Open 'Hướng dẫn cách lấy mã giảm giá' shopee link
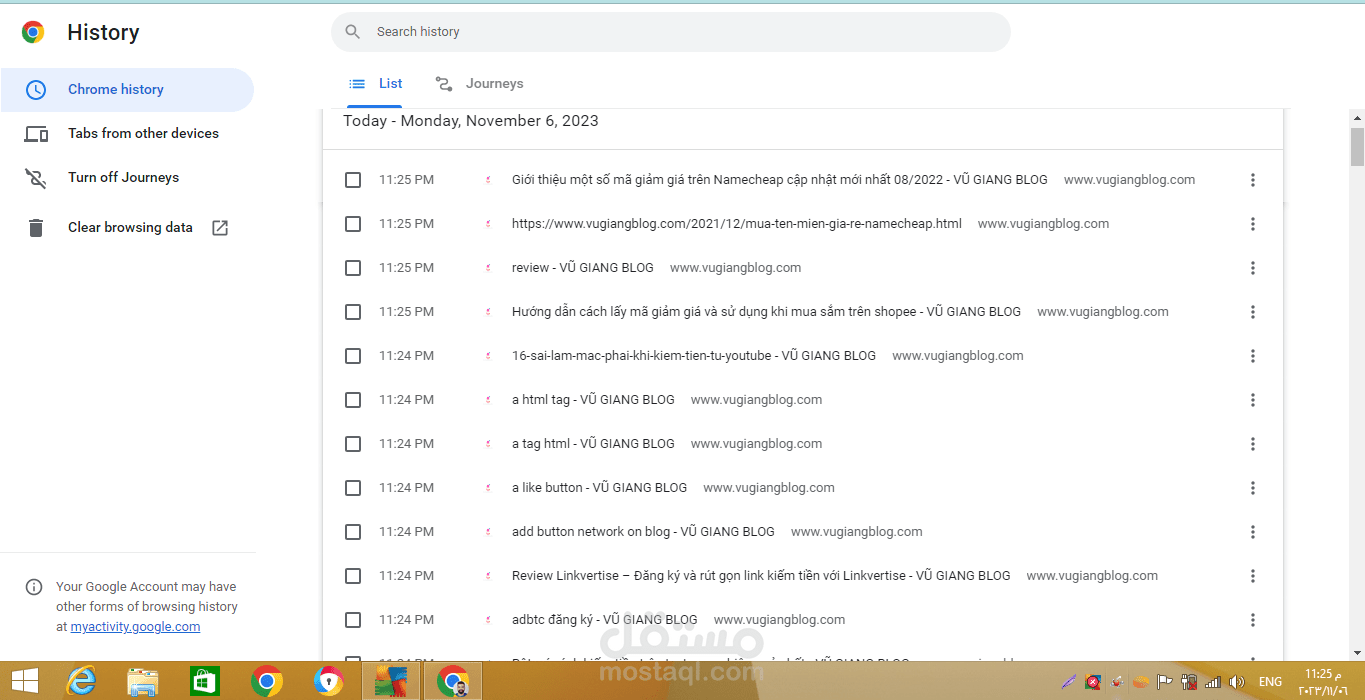The image size is (1365, 700). (766, 312)
